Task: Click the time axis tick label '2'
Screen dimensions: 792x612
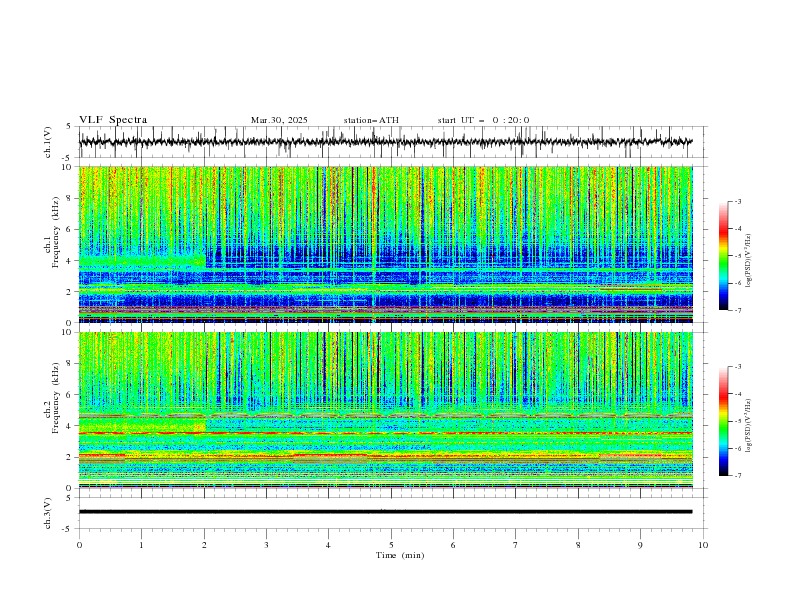Action: tap(204, 545)
